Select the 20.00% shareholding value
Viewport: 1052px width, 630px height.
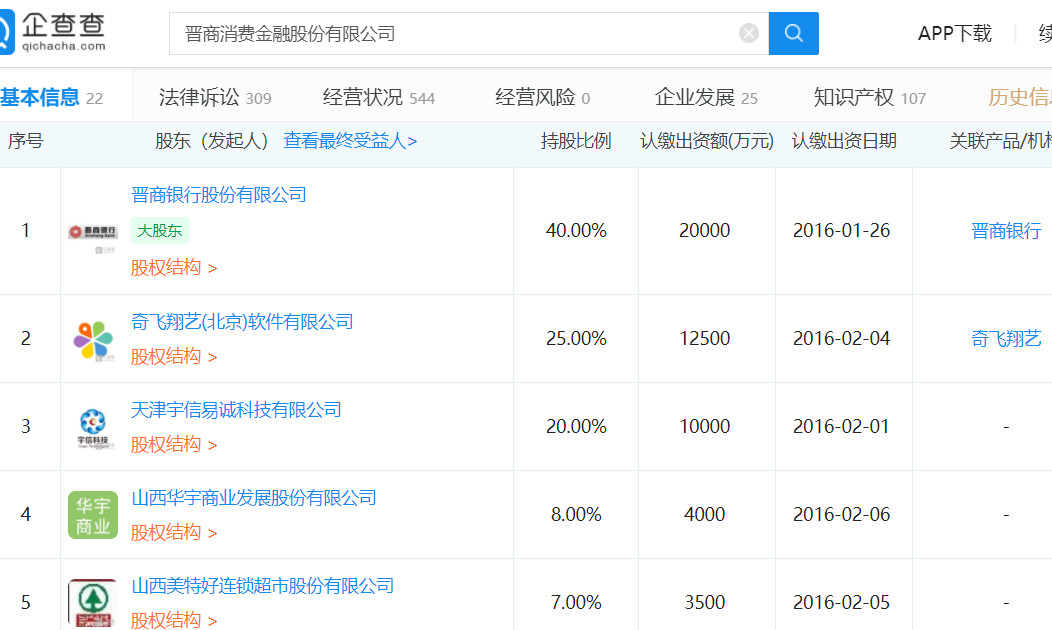pyautogui.click(x=576, y=427)
